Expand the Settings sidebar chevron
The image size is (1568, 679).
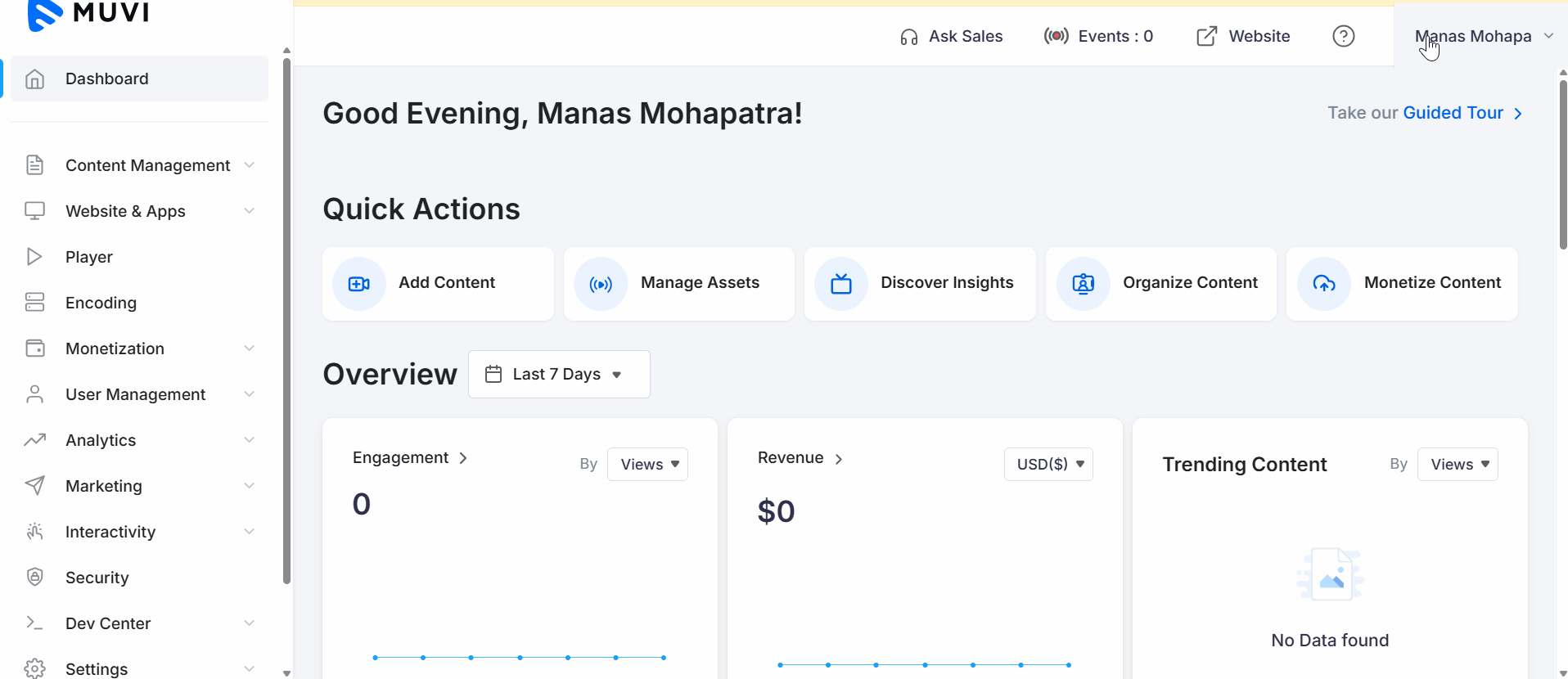tap(249, 669)
